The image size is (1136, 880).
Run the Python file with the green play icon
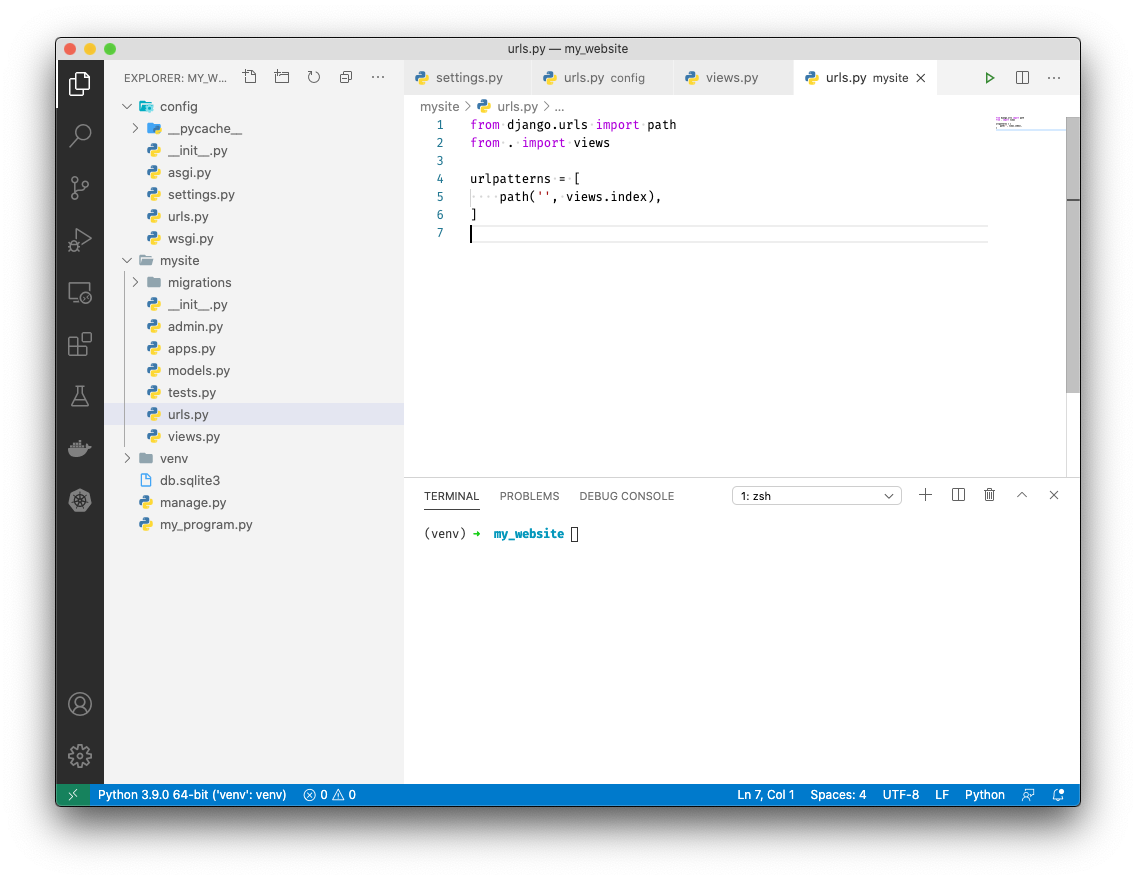(x=989, y=77)
